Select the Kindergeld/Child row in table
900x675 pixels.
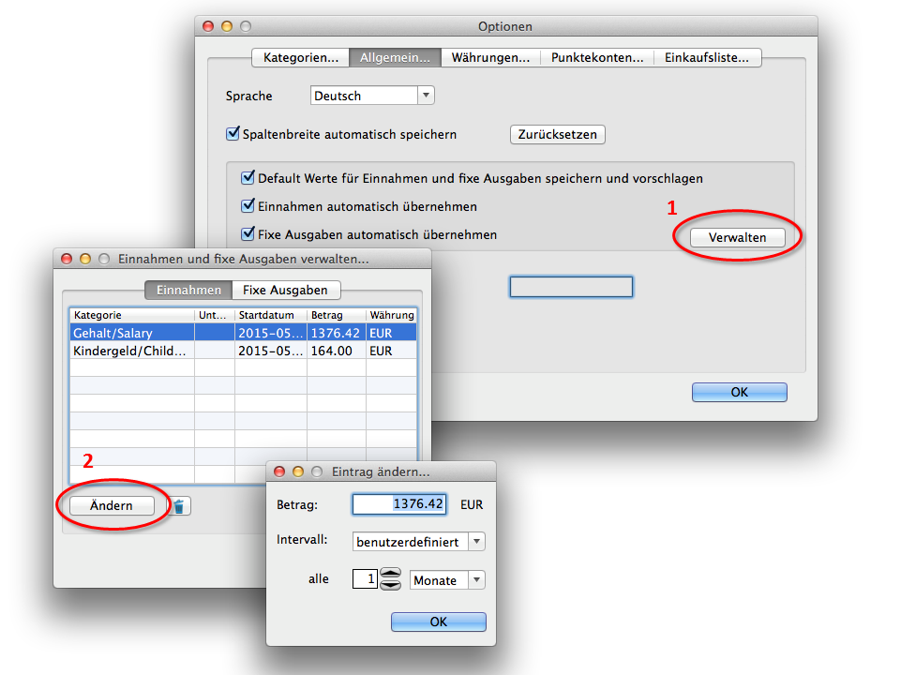[x=130, y=351]
